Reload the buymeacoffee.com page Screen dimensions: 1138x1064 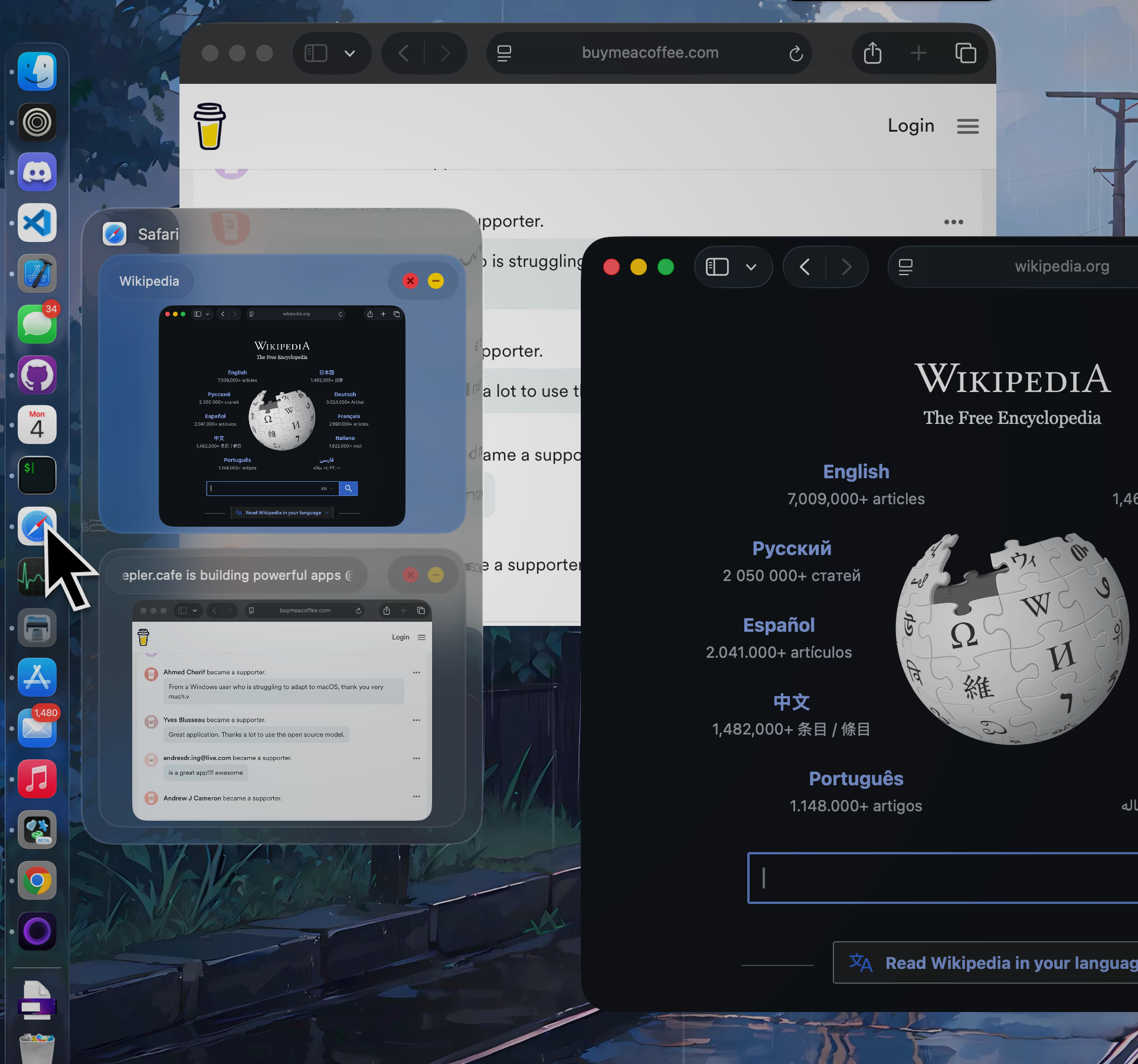pos(796,53)
